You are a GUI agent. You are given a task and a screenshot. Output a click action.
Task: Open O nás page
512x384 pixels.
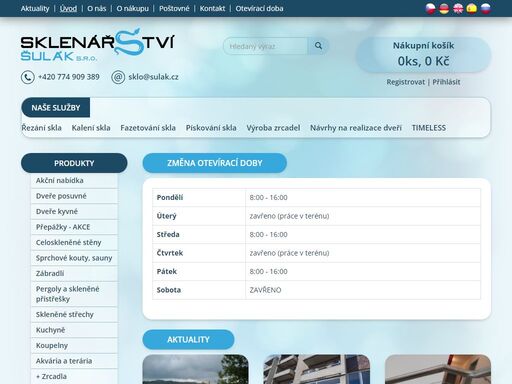[97, 9]
